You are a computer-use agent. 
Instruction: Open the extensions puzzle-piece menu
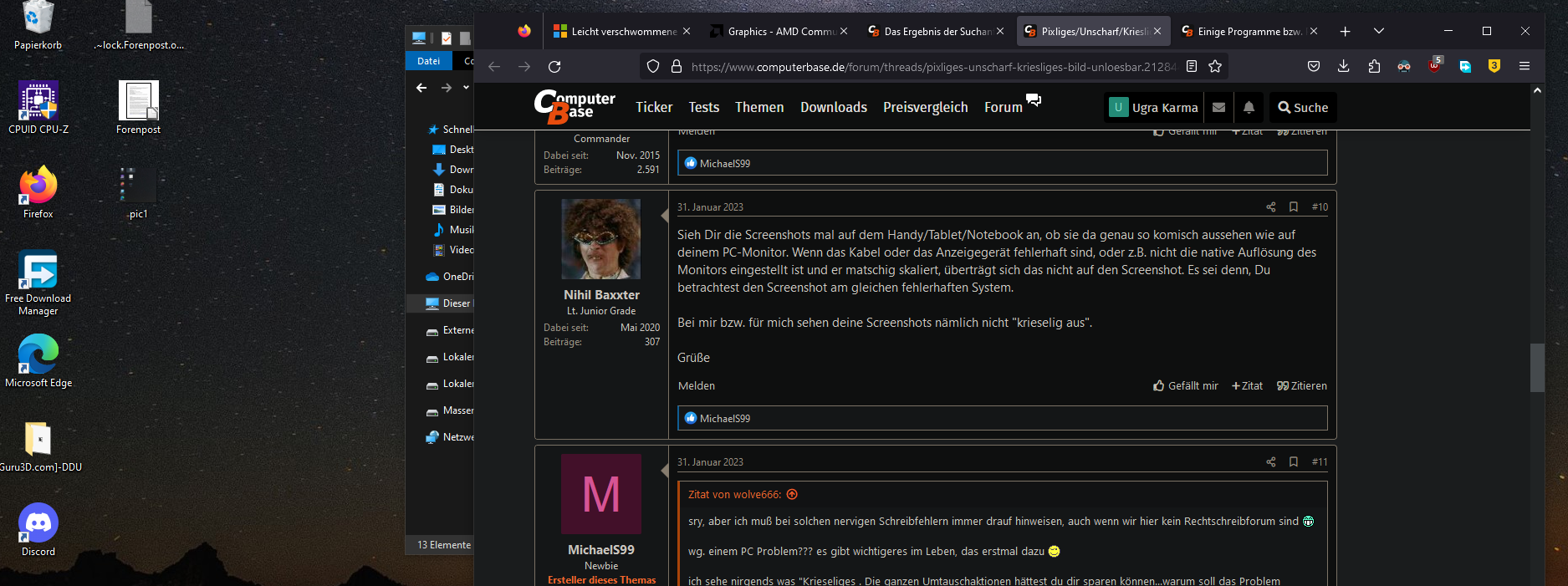pyautogui.click(x=1374, y=67)
